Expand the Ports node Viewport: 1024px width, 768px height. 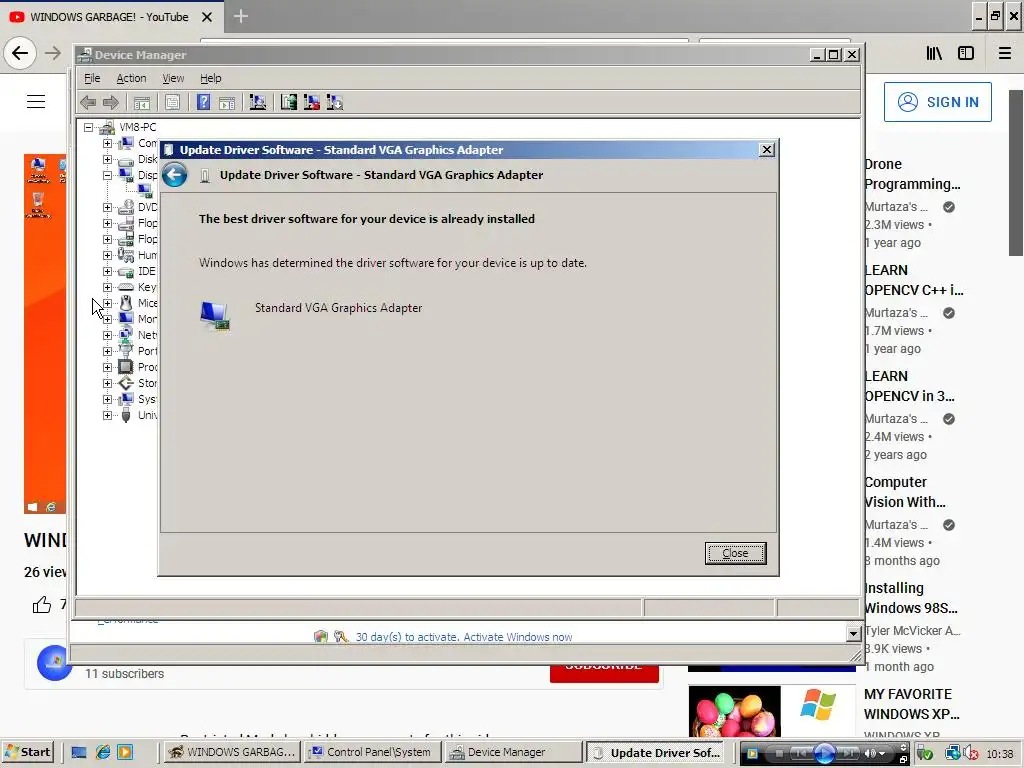[x=107, y=351]
